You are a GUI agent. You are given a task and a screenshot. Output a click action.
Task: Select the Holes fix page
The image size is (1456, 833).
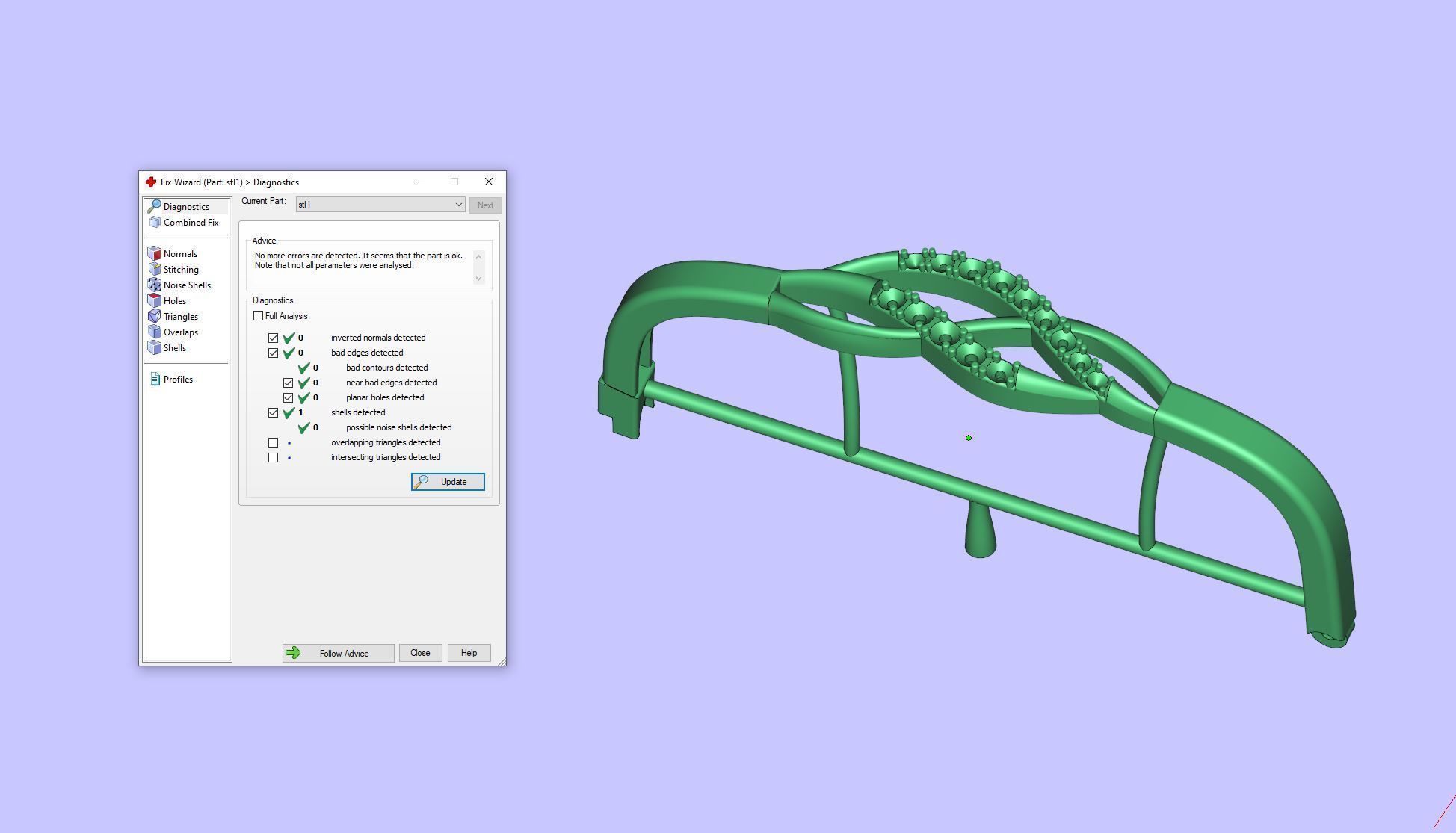174,301
